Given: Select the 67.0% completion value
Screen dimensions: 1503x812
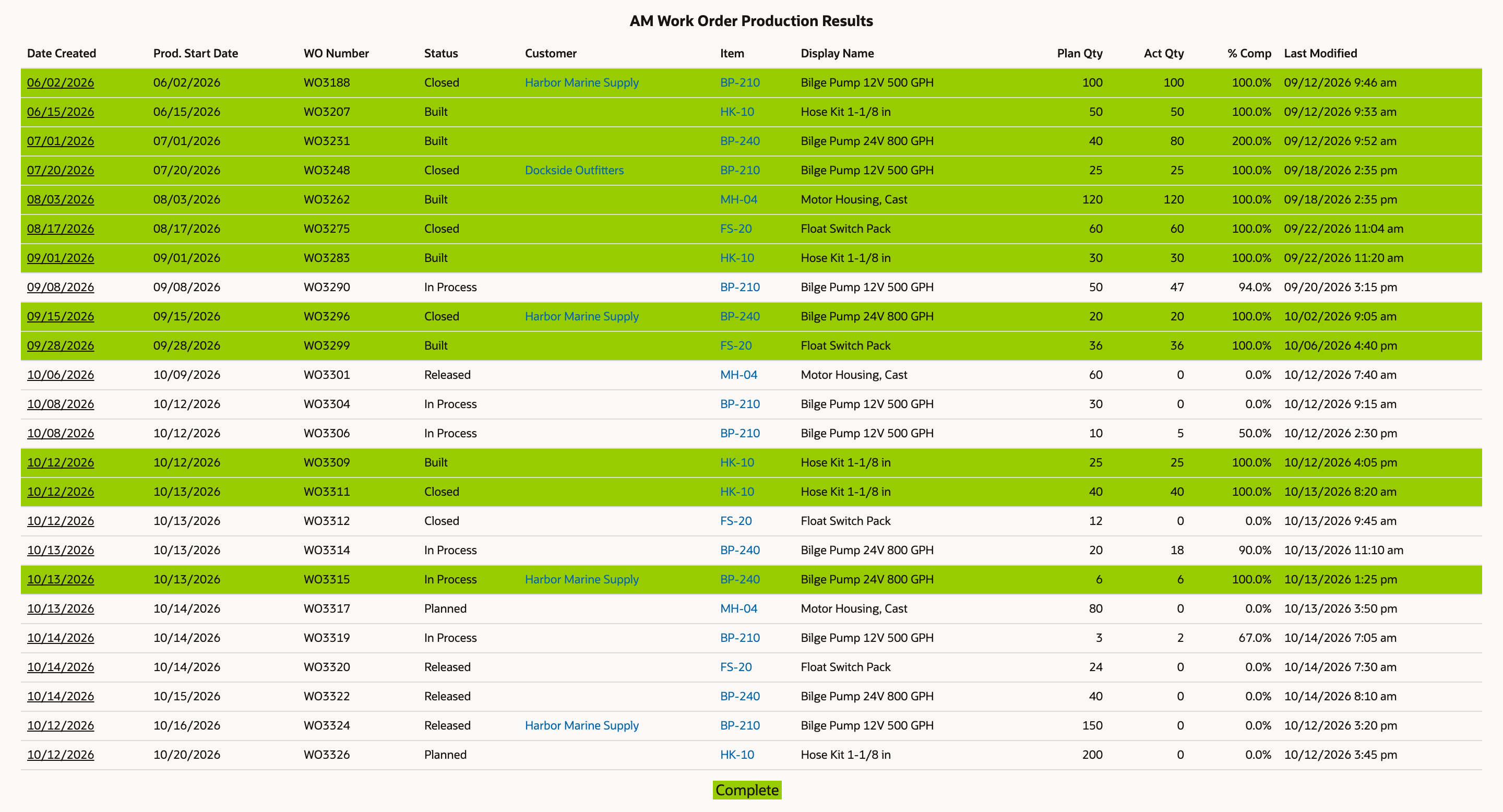Looking at the screenshot, I should point(1255,637).
